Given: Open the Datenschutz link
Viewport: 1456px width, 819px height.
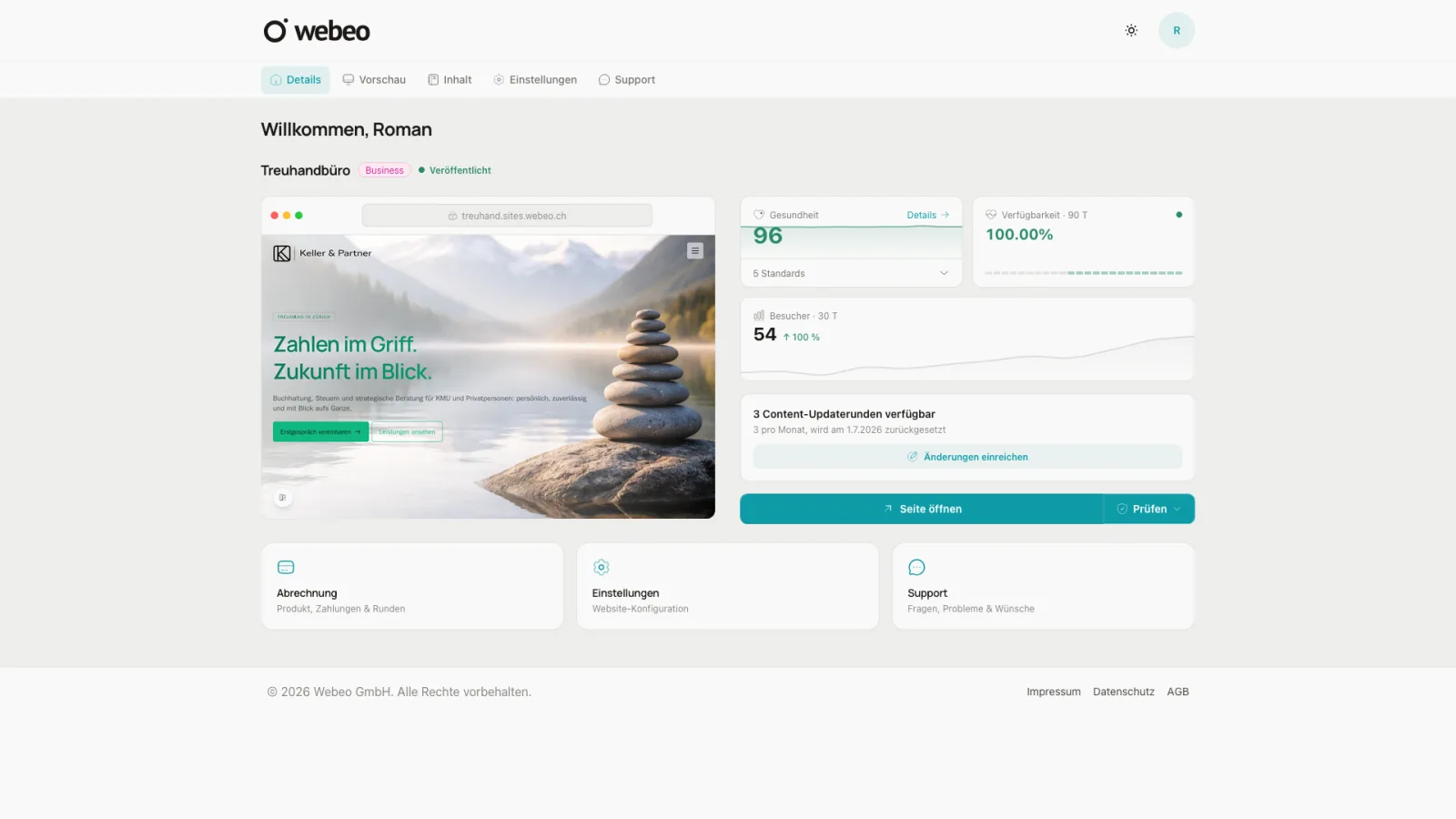Looking at the screenshot, I should point(1124,692).
